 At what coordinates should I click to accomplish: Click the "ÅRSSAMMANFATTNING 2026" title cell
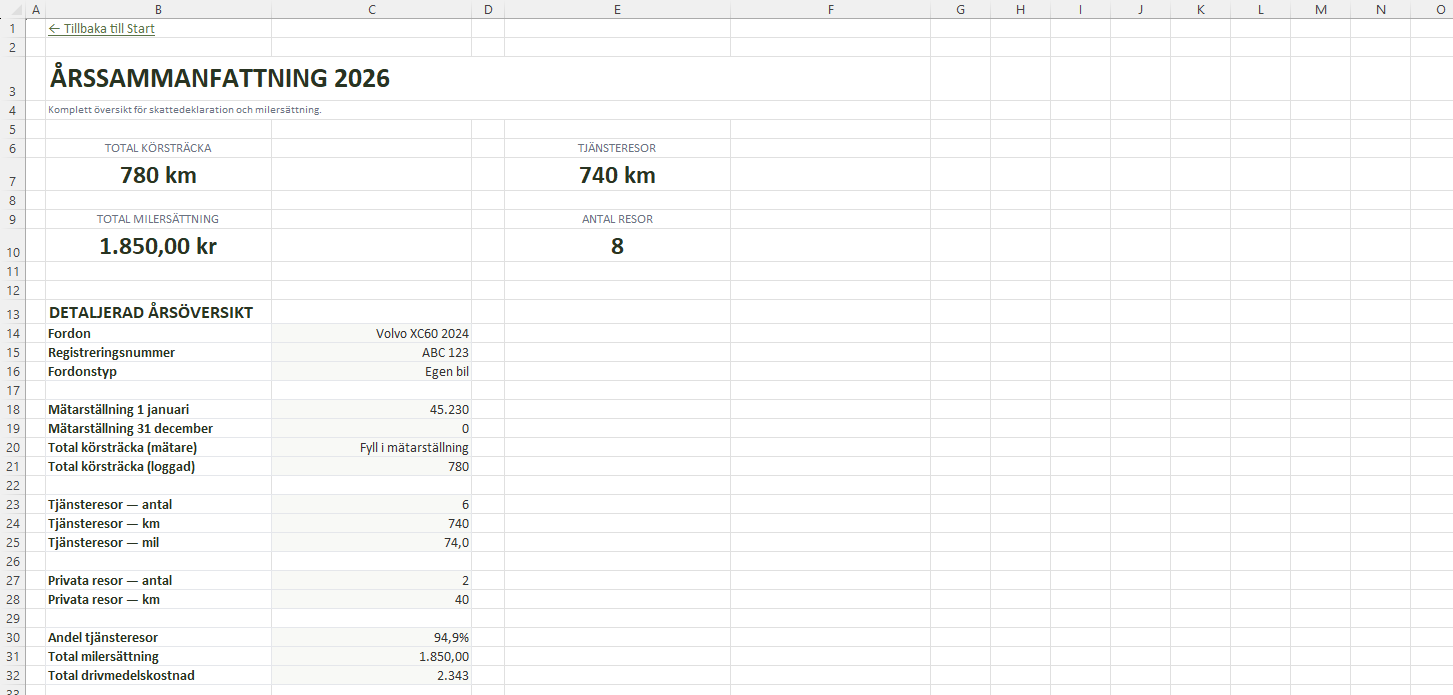[x=219, y=78]
